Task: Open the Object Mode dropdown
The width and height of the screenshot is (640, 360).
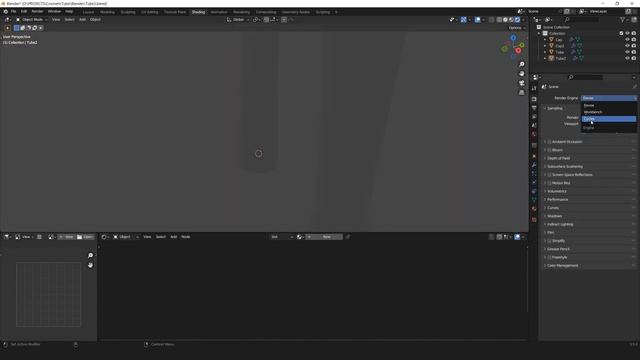Action: [32, 20]
